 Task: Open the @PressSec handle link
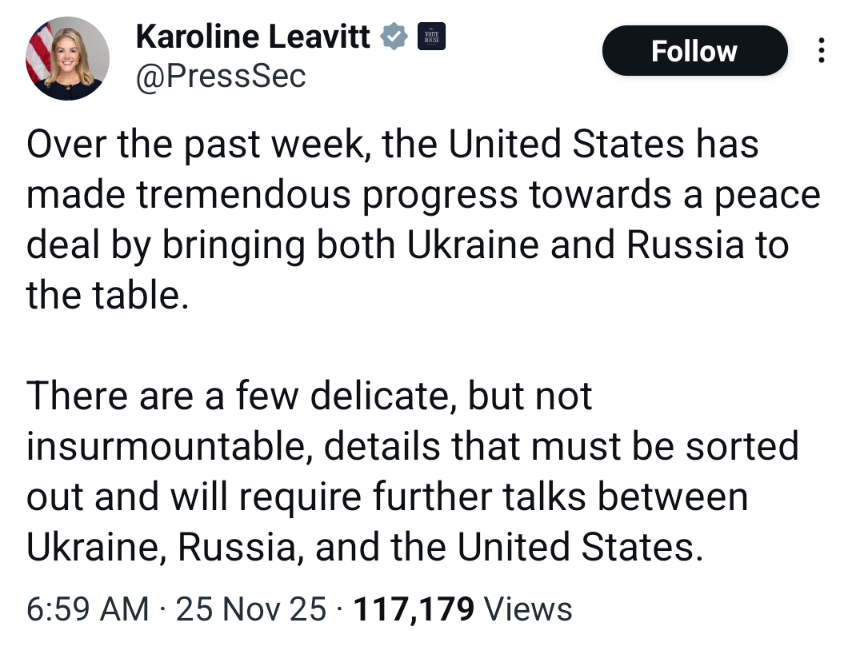tap(220, 76)
